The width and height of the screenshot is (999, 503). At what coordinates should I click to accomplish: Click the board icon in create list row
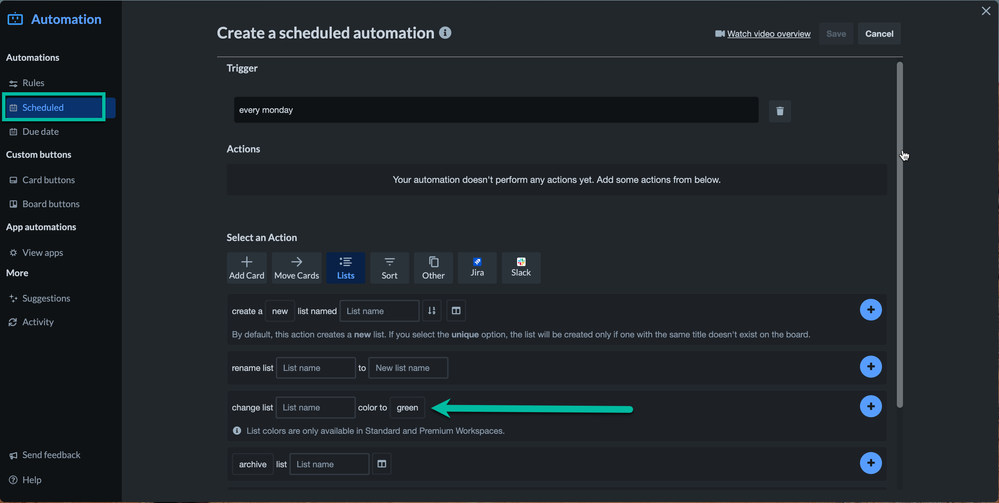456,310
